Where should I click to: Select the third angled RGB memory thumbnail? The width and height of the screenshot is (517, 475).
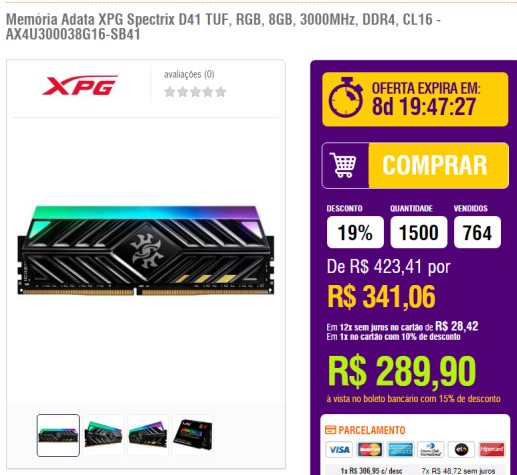[x=148, y=435]
